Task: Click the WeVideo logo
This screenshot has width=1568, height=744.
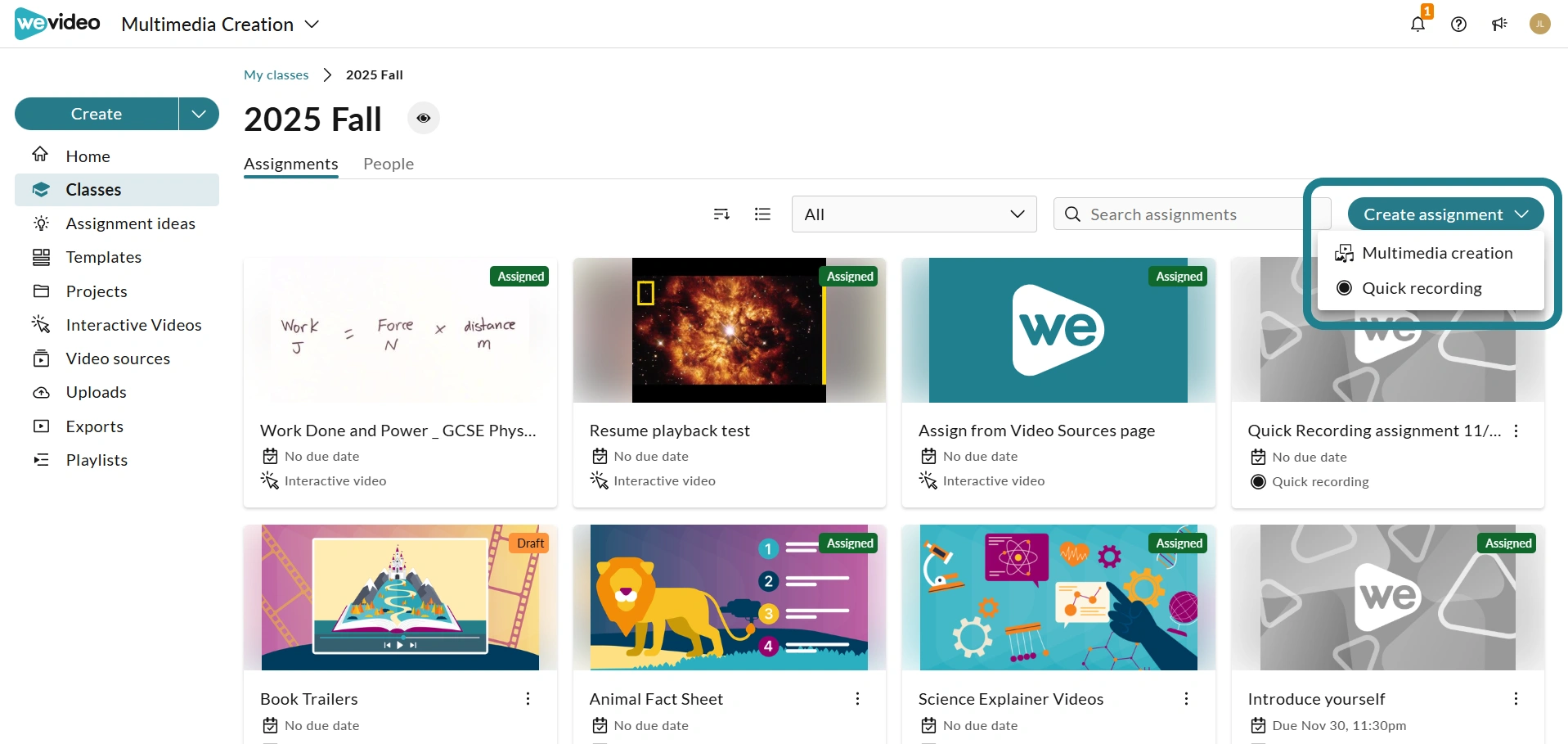Action: (x=57, y=23)
